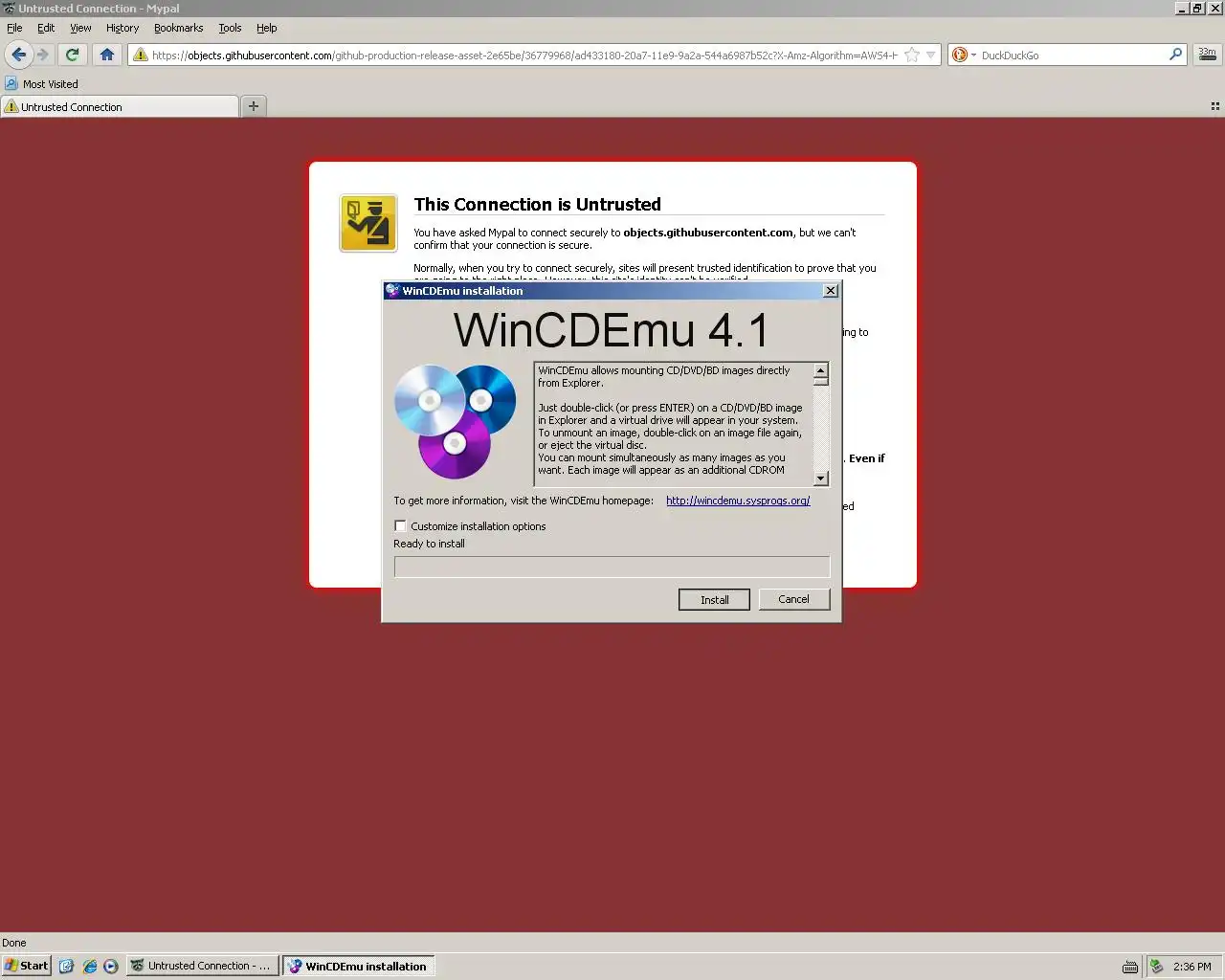Click the Cancel button in installer

[793, 599]
